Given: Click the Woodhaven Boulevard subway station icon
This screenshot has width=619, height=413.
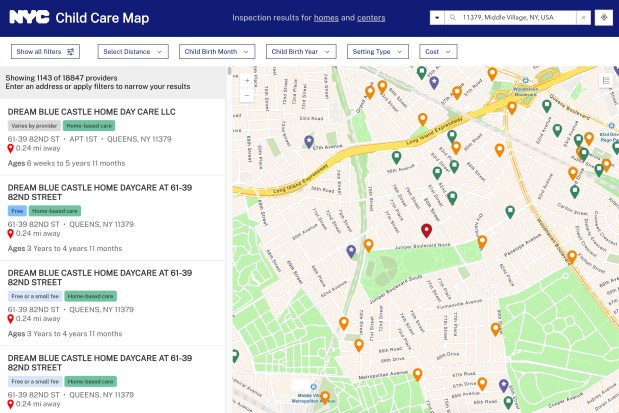Looking at the screenshot, I should tap(525, 80).
